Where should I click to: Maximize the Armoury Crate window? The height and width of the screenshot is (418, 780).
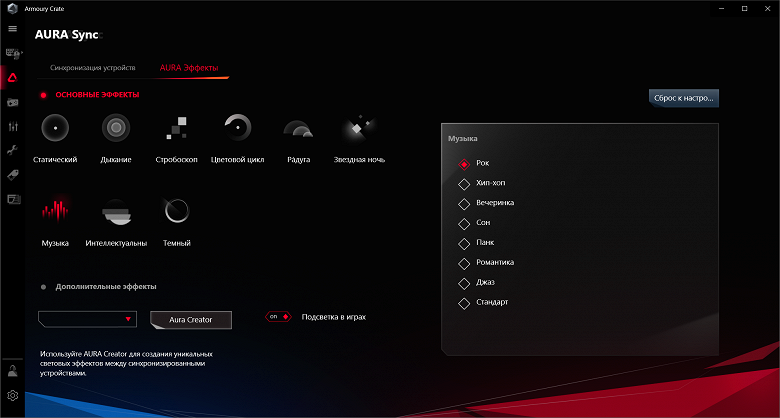point(745,8)
